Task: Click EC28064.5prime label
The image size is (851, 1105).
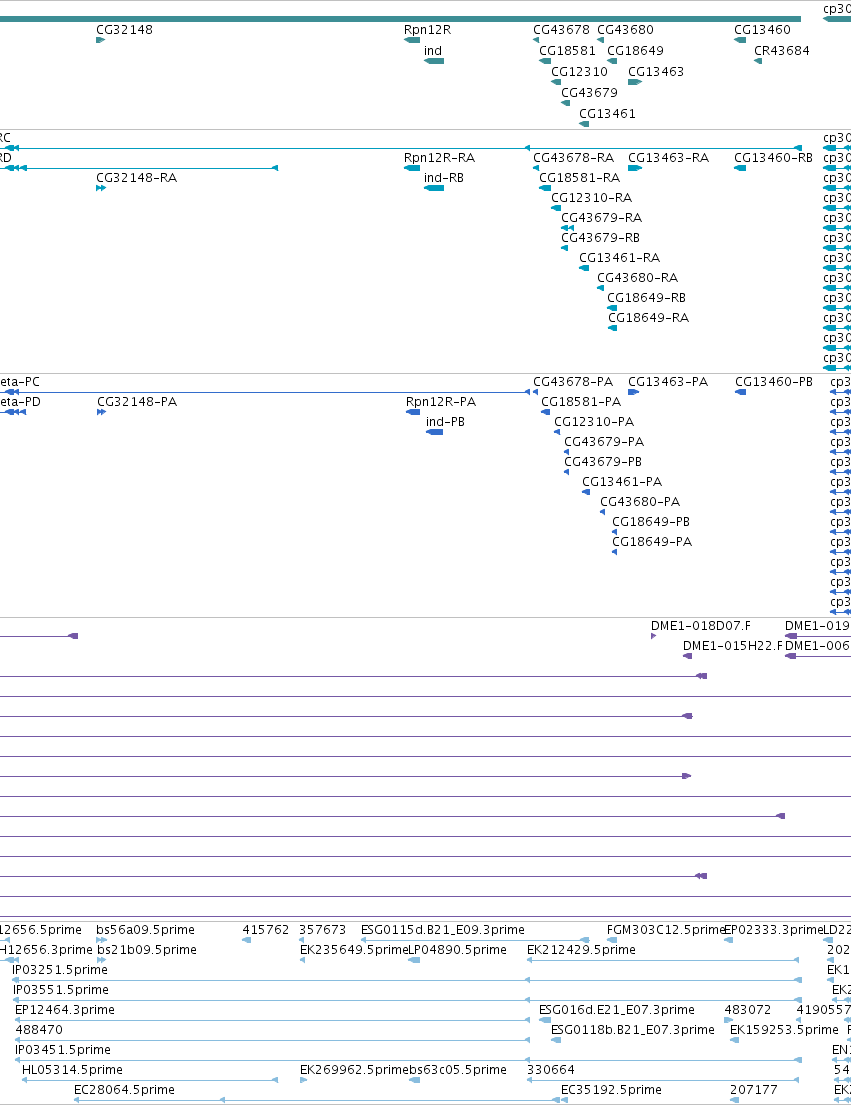Action: tap(124, 1090)
